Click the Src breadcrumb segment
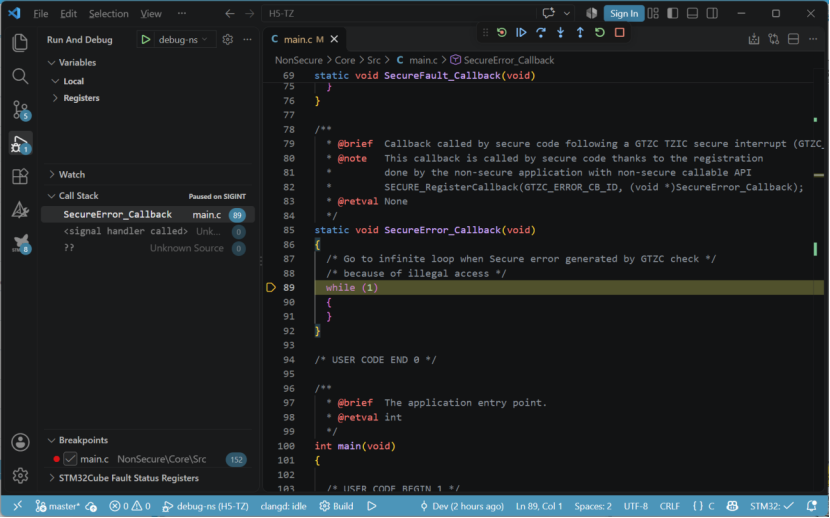 click(374, 60)
